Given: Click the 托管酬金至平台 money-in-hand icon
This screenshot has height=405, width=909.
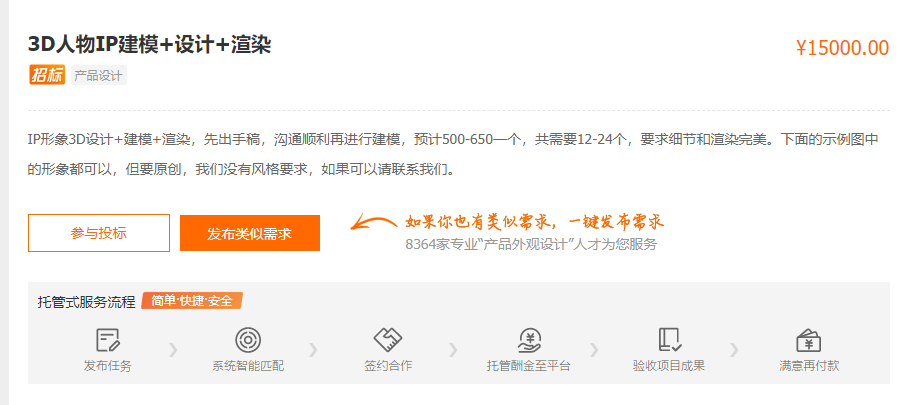Looking at the screenshot, I should pos(529,340).
